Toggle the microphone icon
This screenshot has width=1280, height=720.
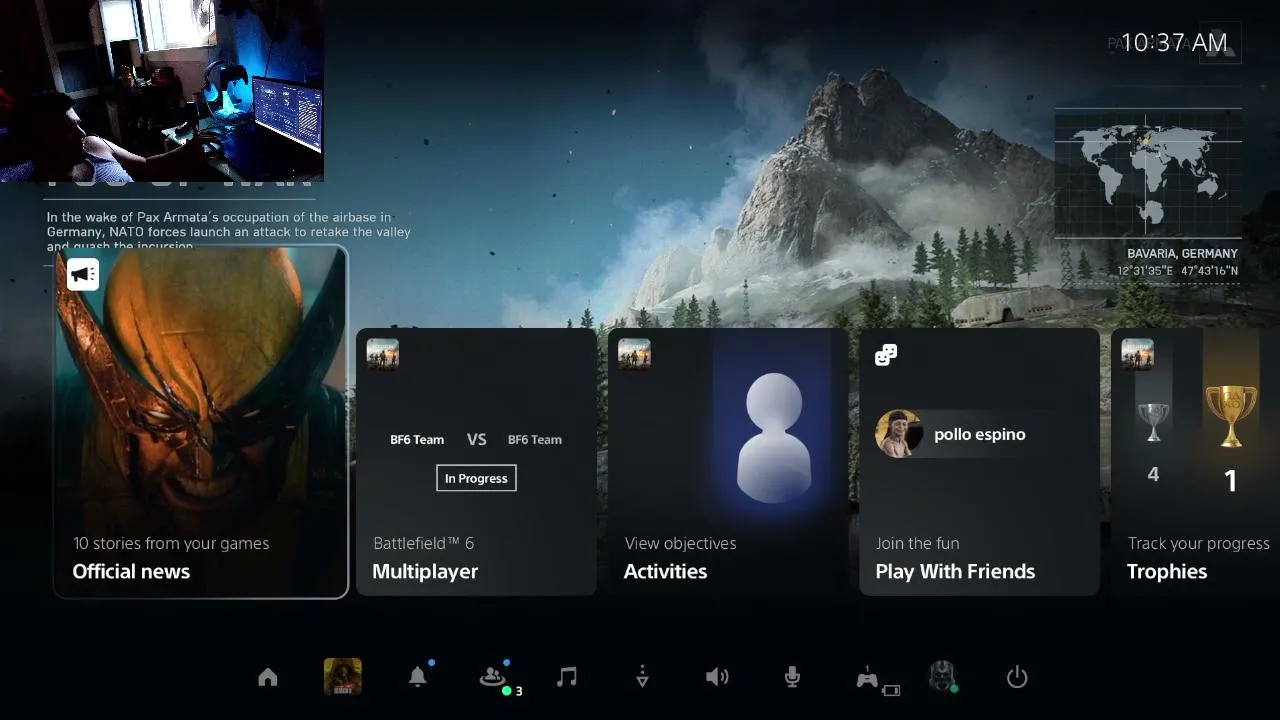(792, 677)
